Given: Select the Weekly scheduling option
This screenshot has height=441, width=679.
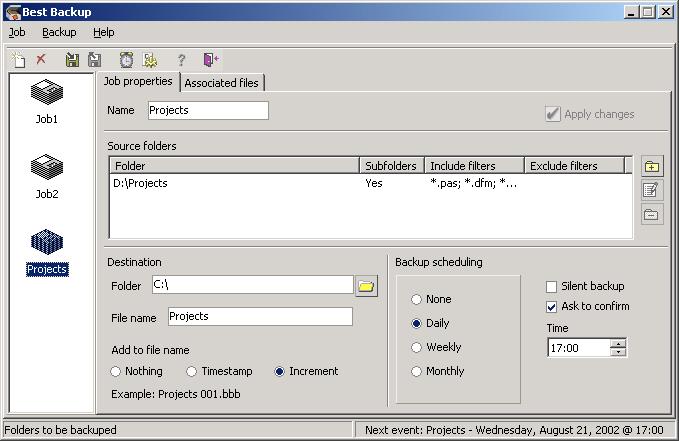Looking at the screenshot, I should [x=416, y=347].
